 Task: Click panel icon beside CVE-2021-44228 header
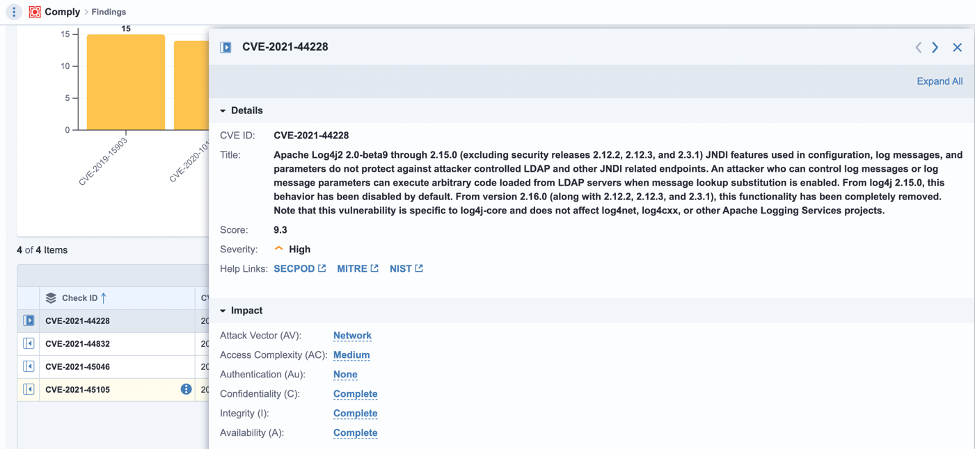[226, 47]
